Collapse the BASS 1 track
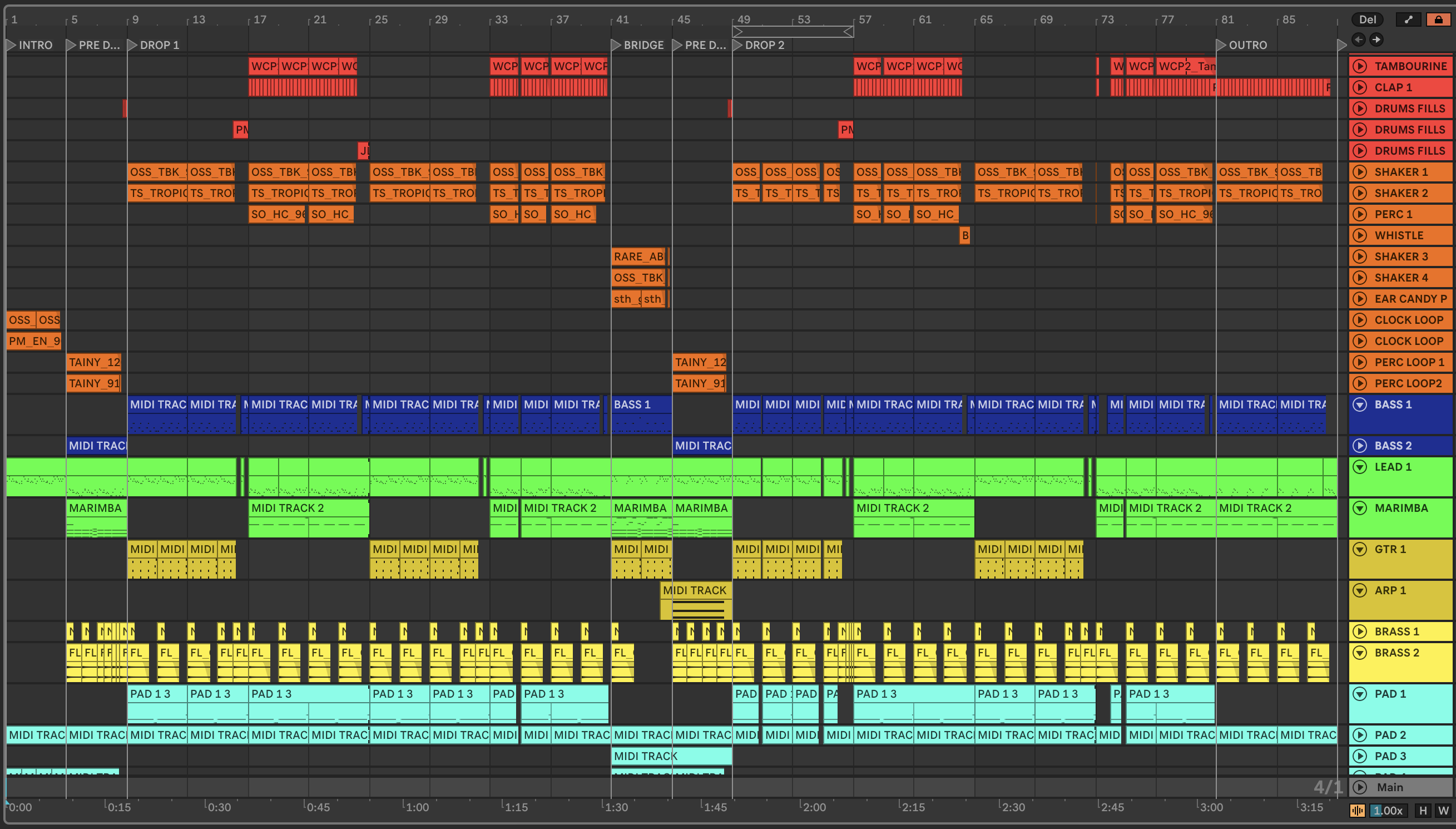 [x=1360, y=404]
